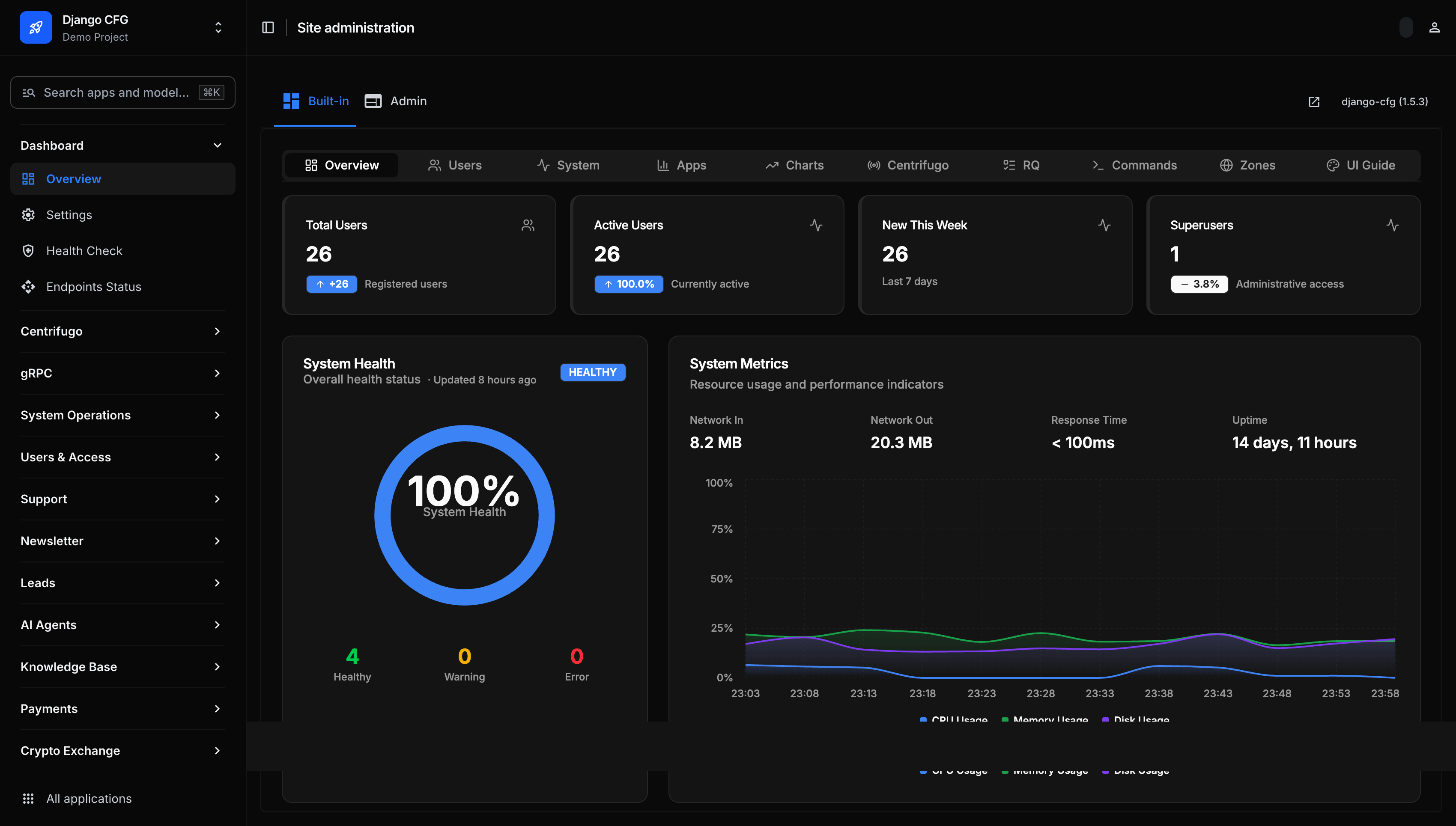Screen dimensions: 1456x826
Task: Click the user profile icon
Action: [x=1434, y=27]
